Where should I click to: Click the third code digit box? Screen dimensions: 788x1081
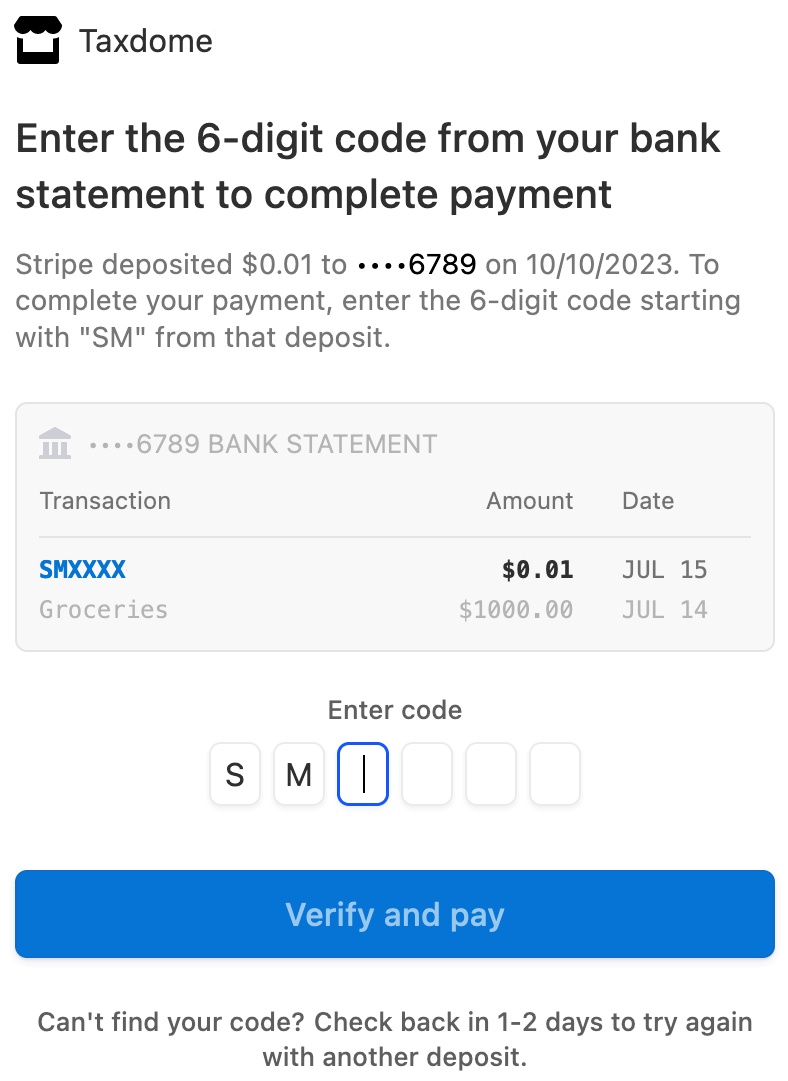point(363,774)
